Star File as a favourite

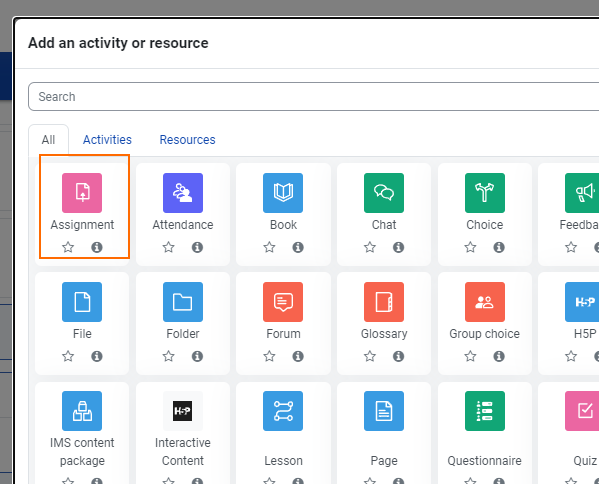(x=68, y=356)
